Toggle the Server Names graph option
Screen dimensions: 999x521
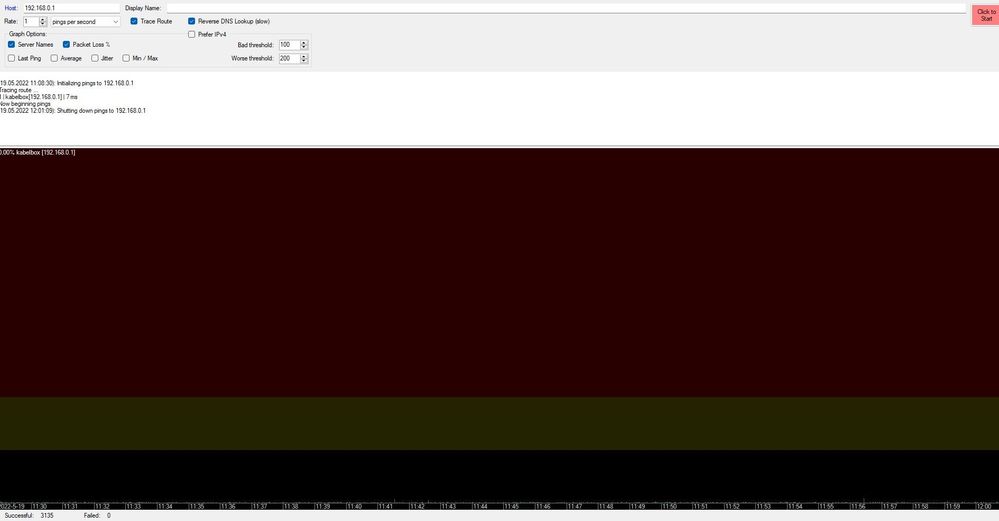pos(11,45)
